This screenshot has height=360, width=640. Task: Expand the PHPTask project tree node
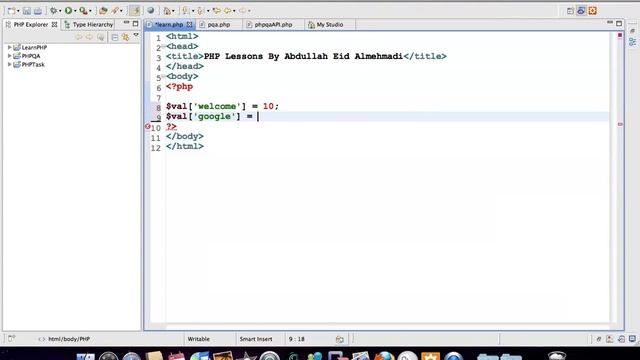9,64
